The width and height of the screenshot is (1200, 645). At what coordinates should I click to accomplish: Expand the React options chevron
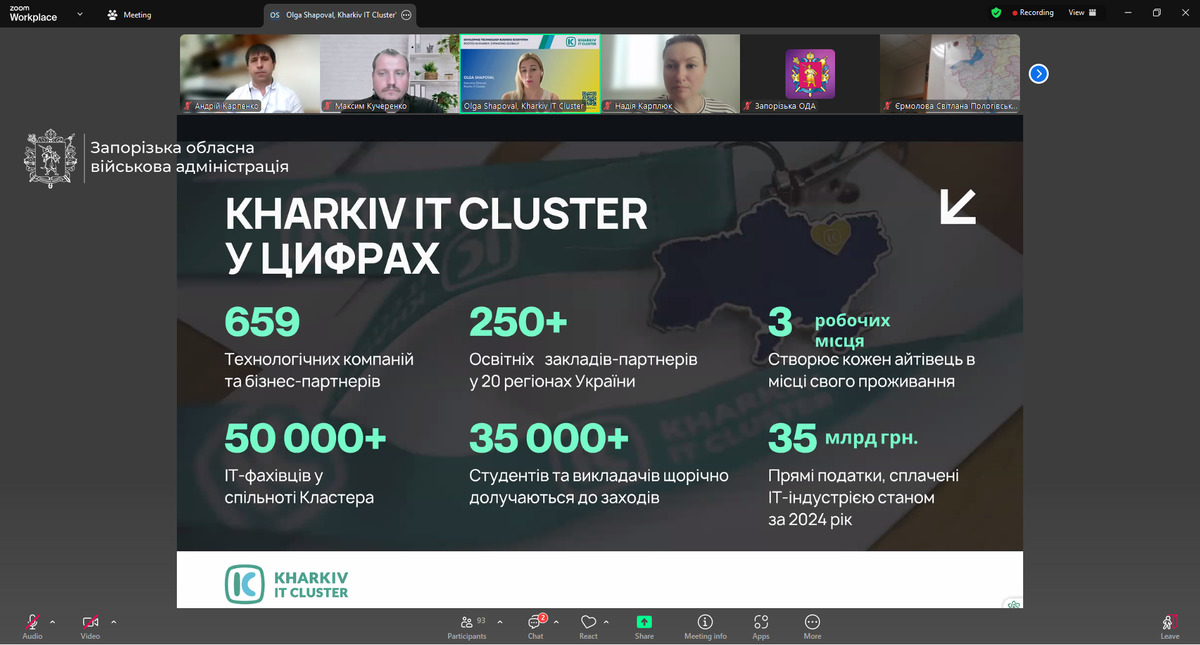click(x=607, y=621)
